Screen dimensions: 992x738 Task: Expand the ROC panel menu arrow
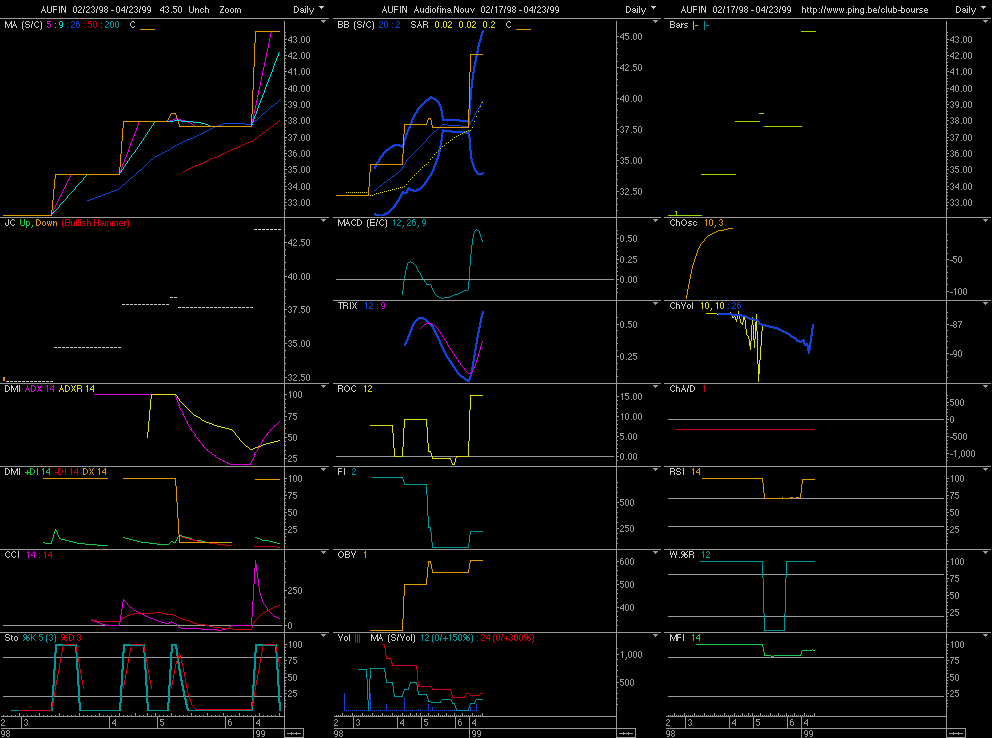click(655, 386)
